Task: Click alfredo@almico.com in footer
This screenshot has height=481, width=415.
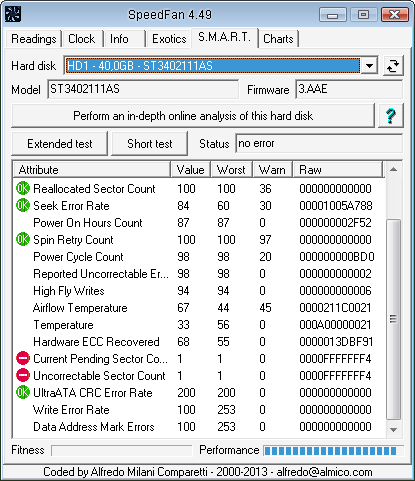Action: (x=324, y=472)
